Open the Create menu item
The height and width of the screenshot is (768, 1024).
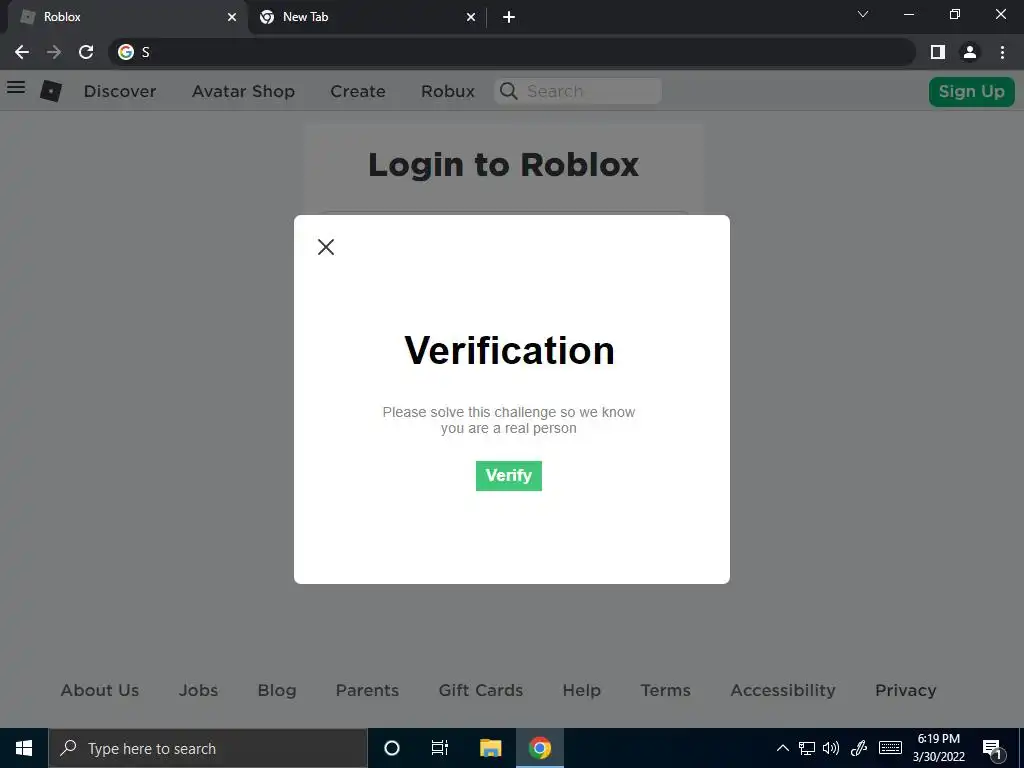tap(358, 91)
